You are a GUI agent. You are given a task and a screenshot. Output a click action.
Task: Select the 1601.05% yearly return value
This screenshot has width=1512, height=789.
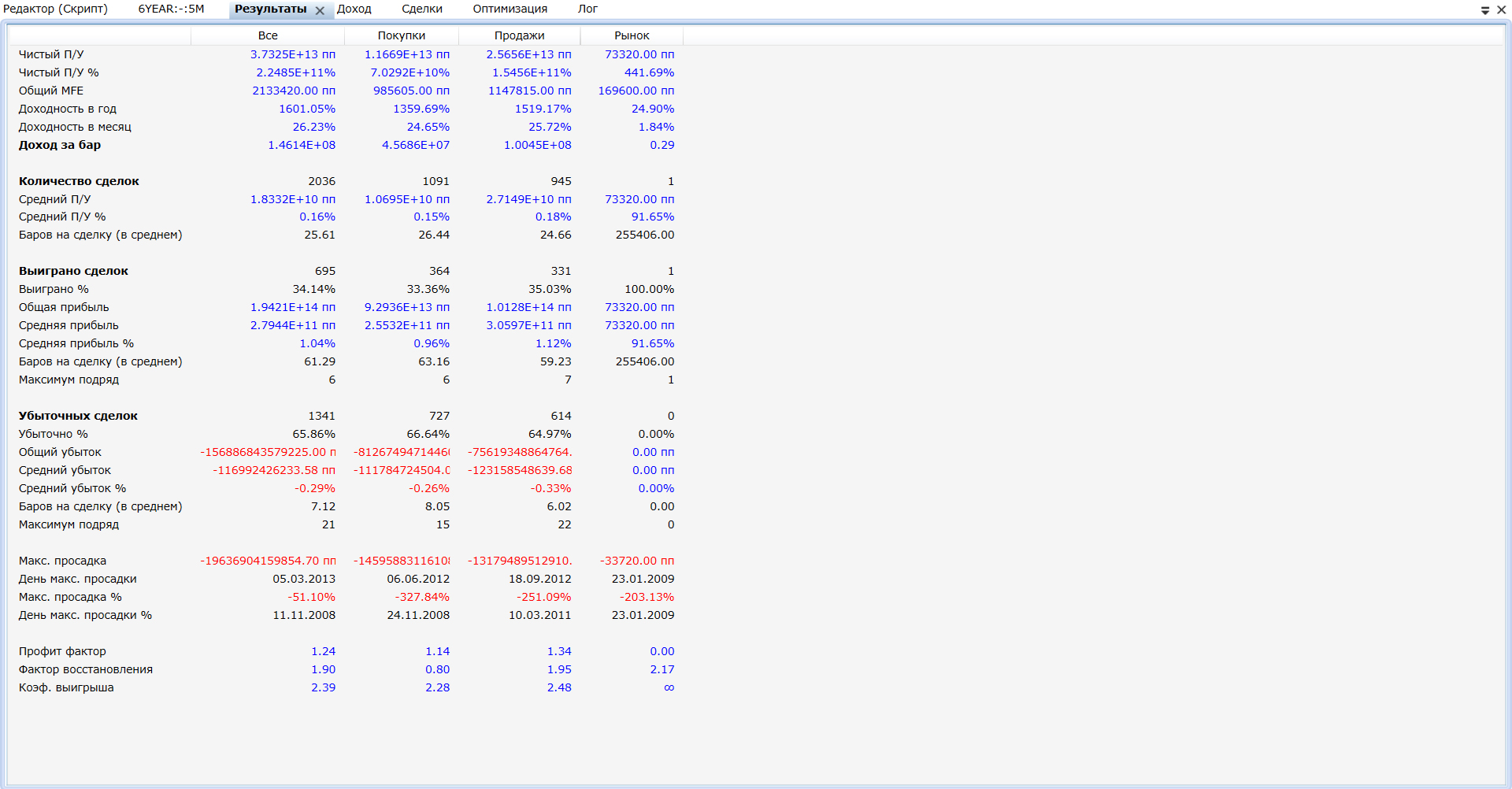point(307,109)
